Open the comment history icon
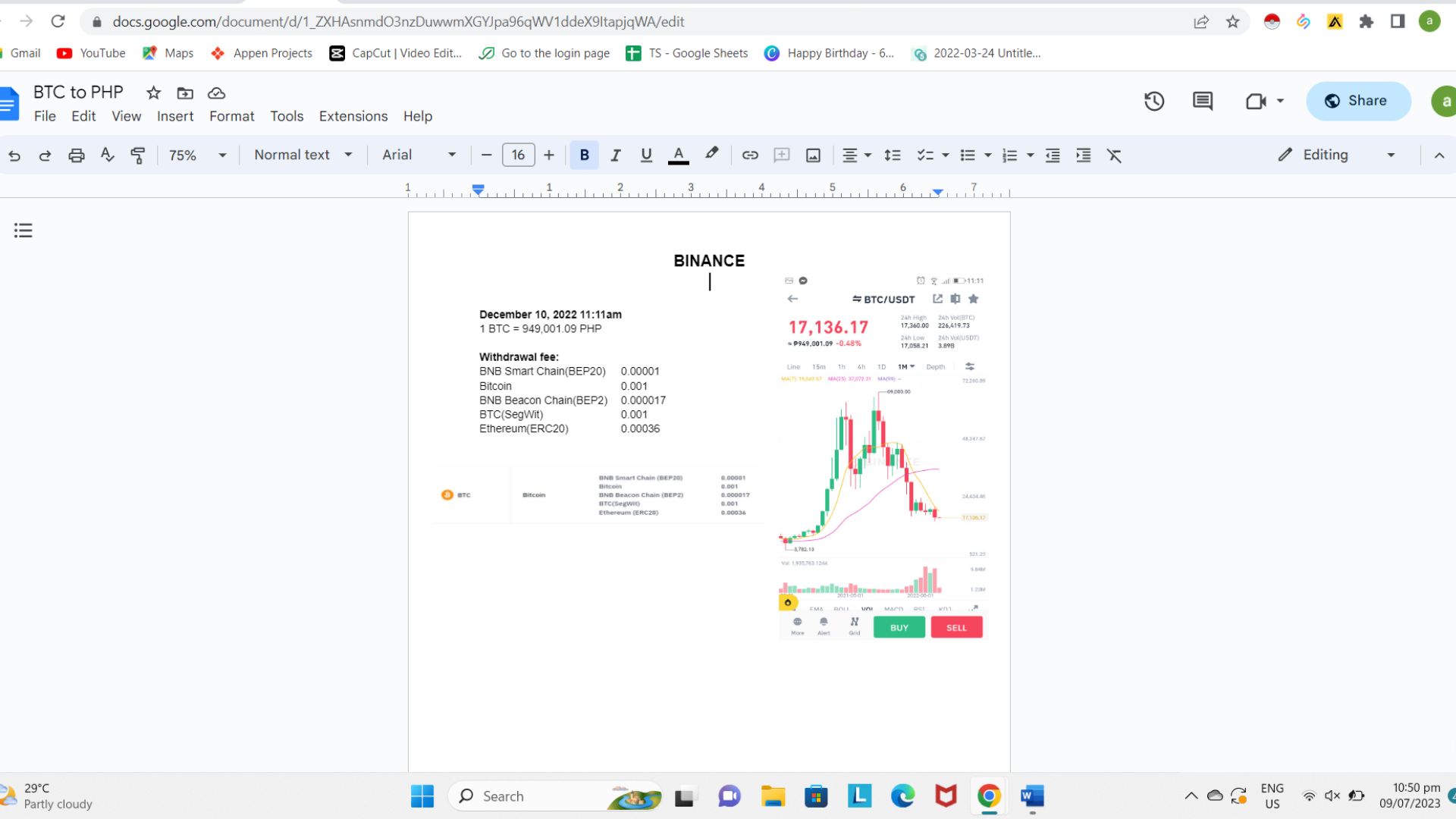The width and height of the screenshot is (1456, 819). click(x=1203, y=101)
